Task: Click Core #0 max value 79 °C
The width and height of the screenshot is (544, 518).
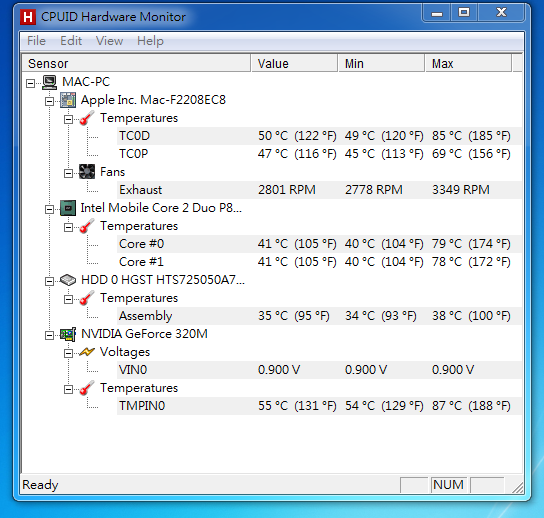Action: 471,244
